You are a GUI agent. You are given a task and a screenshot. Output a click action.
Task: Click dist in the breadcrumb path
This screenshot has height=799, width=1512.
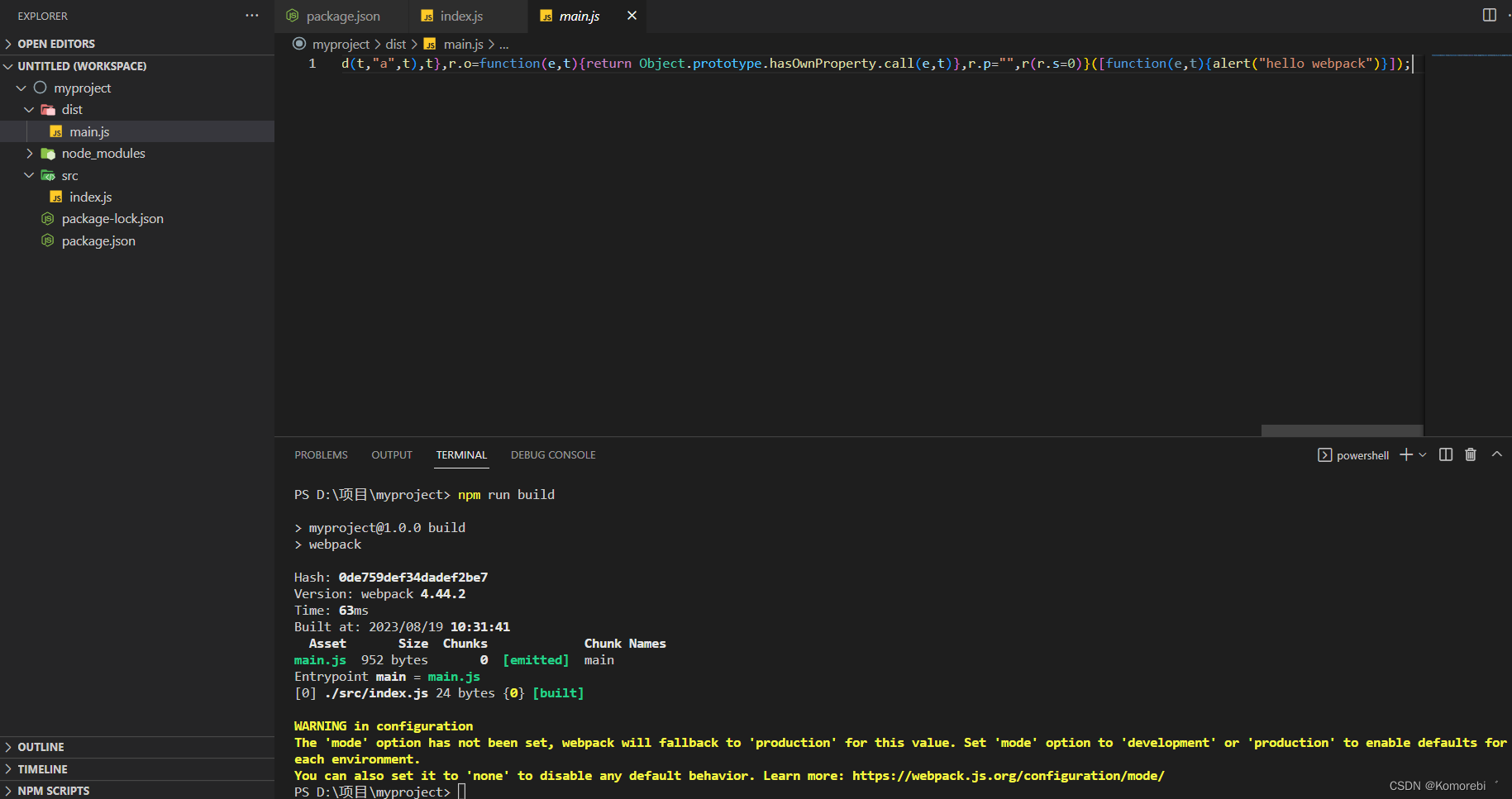point(396,44)
